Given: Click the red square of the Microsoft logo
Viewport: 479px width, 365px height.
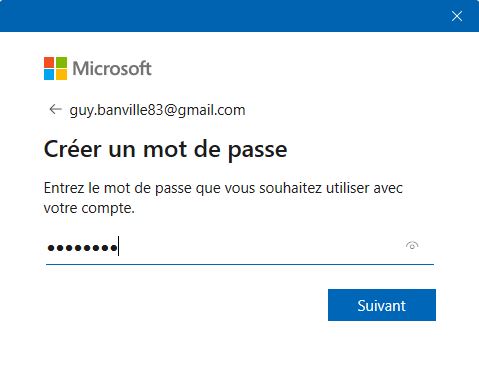Looking at the screenshot, I should 49,62.
